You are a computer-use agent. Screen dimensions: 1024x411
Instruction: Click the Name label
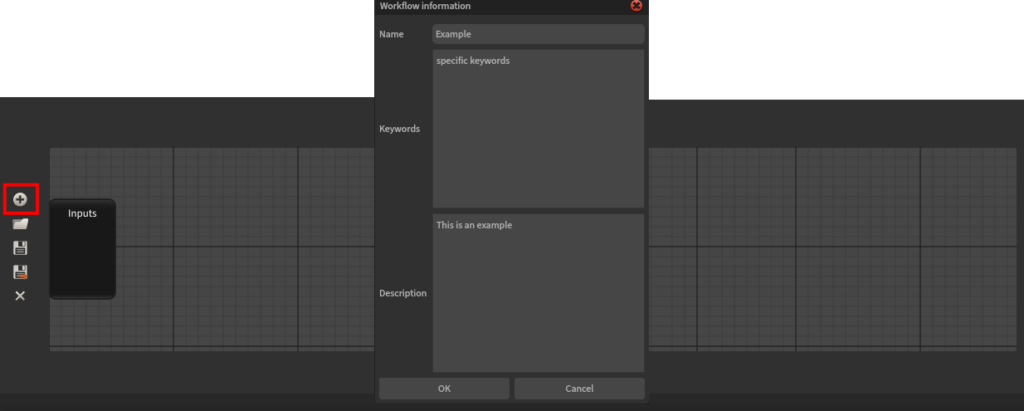click(391, 34)
